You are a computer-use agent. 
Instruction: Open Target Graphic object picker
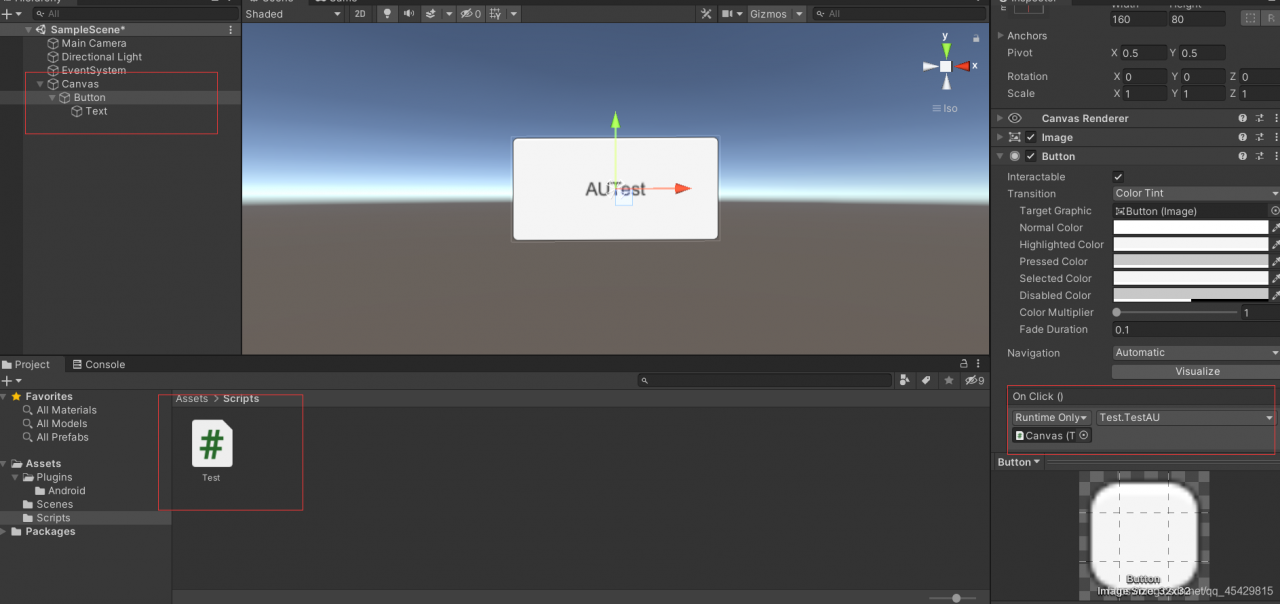[1275, 211]
